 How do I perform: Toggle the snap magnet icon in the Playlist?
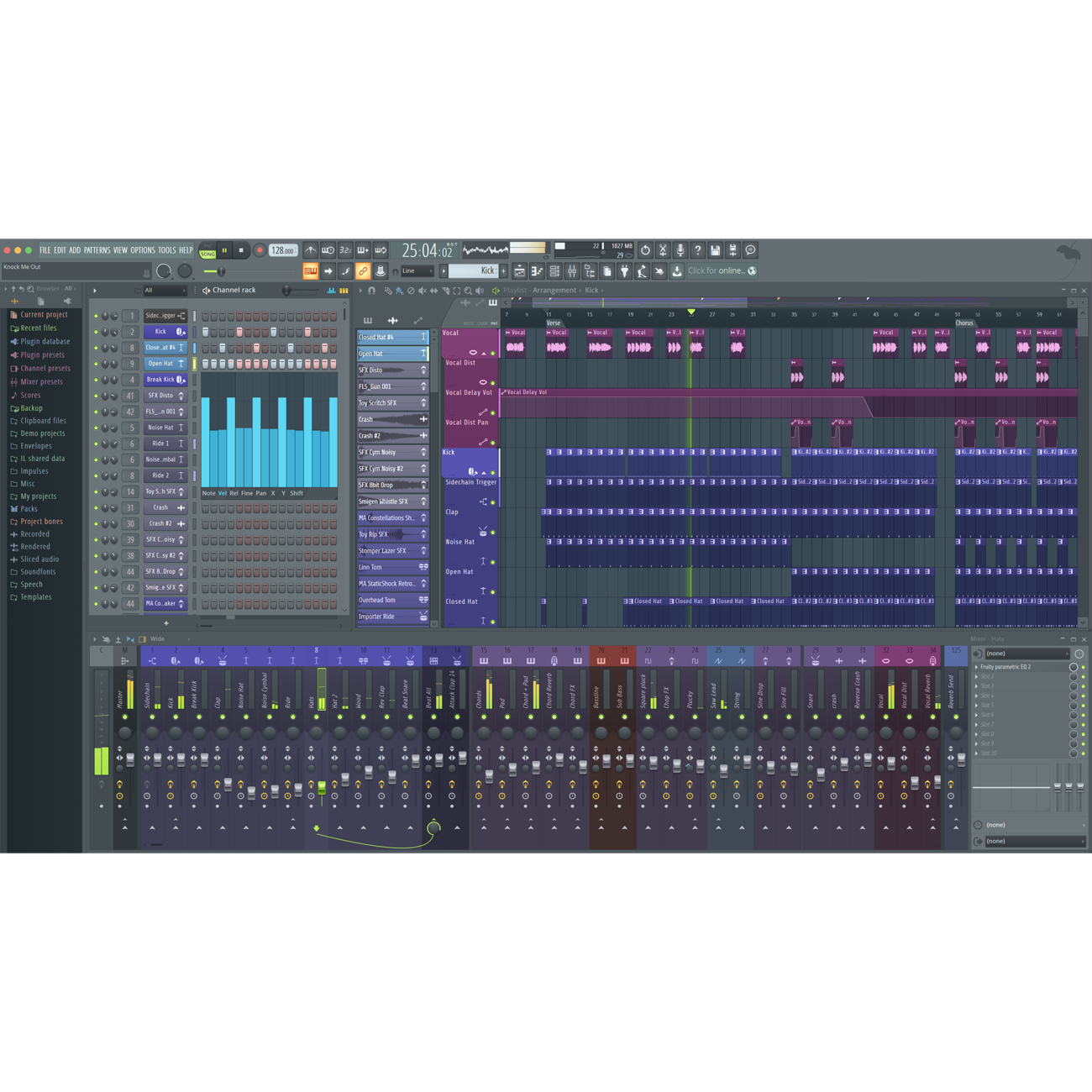pos(372,290)
